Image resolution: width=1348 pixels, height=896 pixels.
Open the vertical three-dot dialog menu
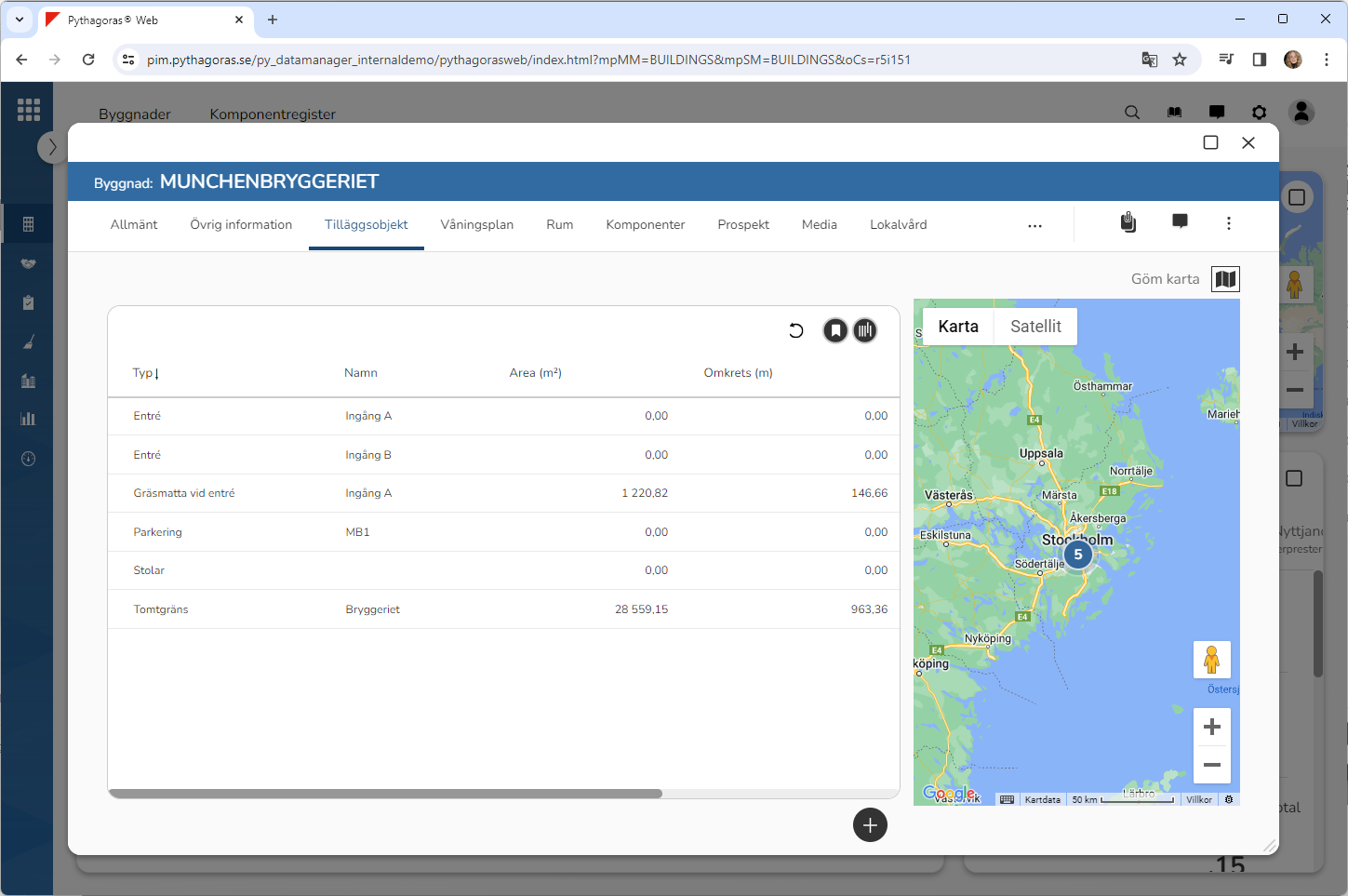1229,223
